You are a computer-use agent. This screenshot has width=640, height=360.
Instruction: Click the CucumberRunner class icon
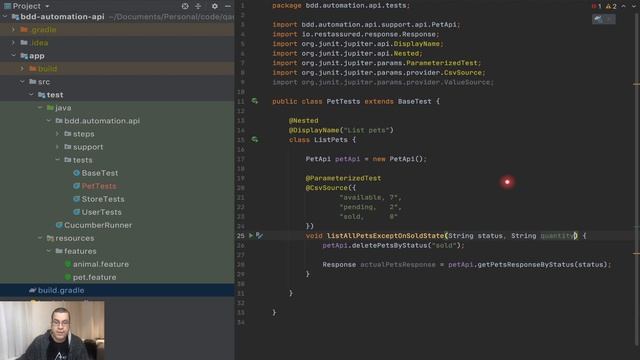(x=59, y=225)
